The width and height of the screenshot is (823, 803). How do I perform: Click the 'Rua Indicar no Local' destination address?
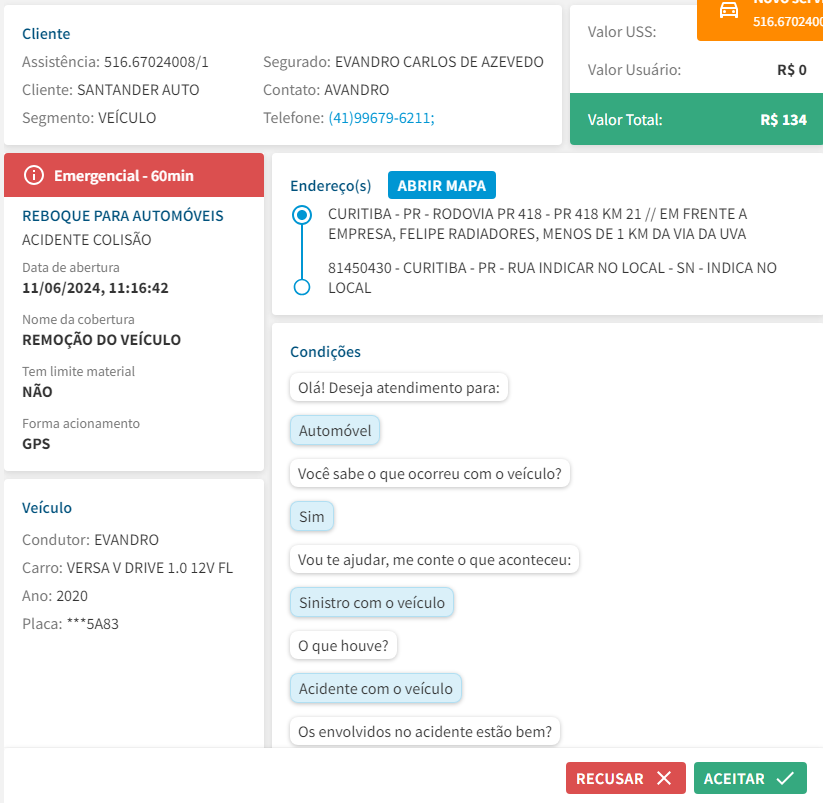552,278
